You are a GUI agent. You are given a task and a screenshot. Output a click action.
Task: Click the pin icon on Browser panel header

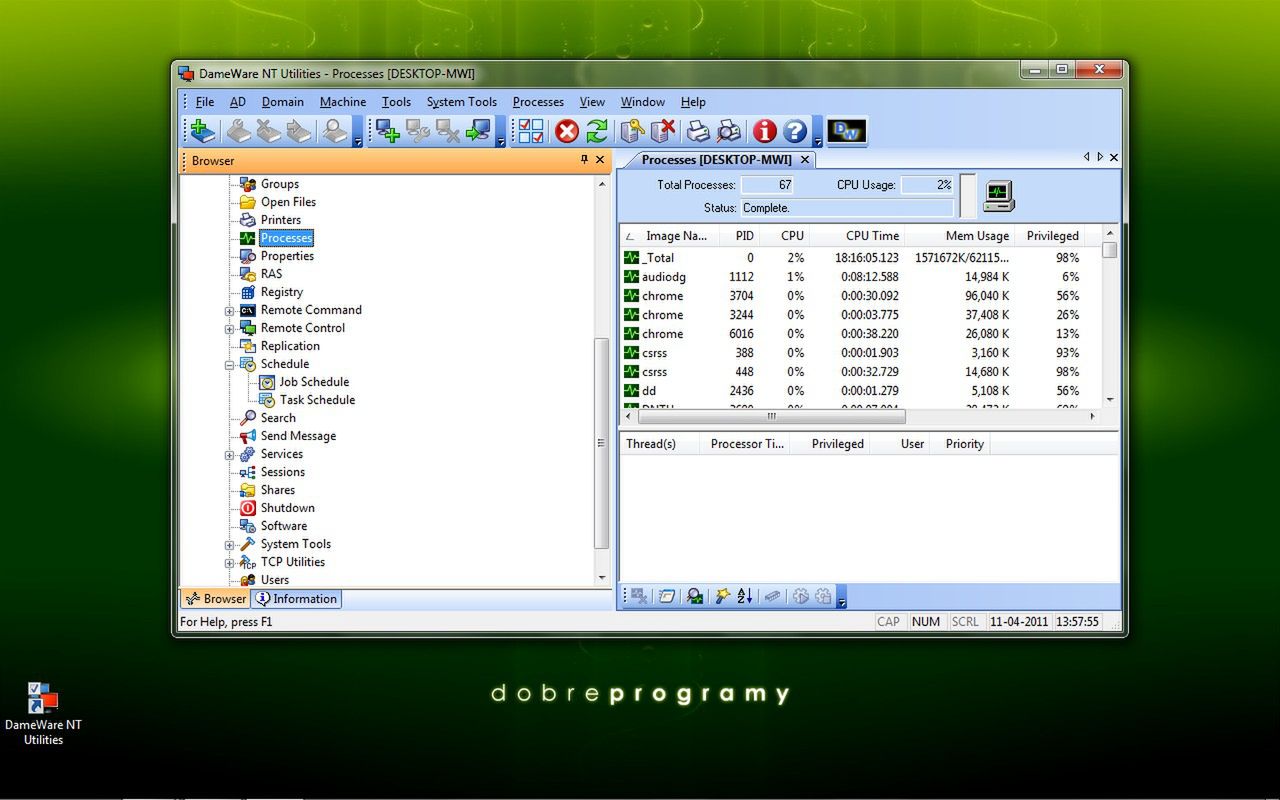coord(585,160)
